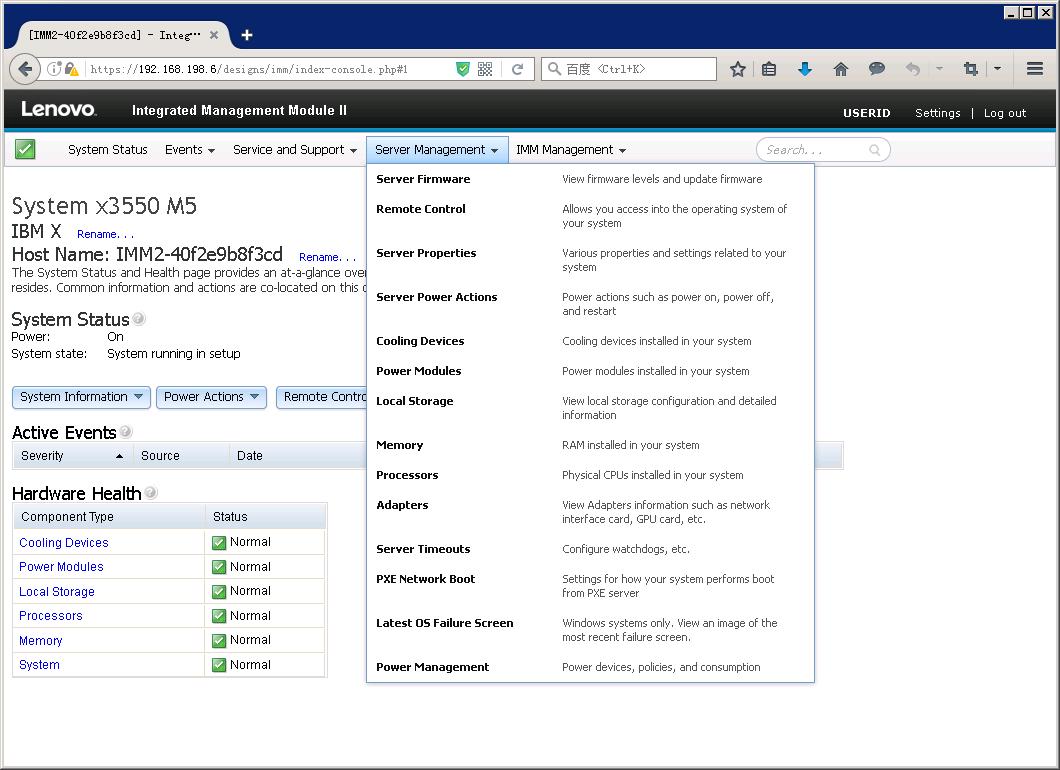Click the browser back arrow button

tap(25, 69)
